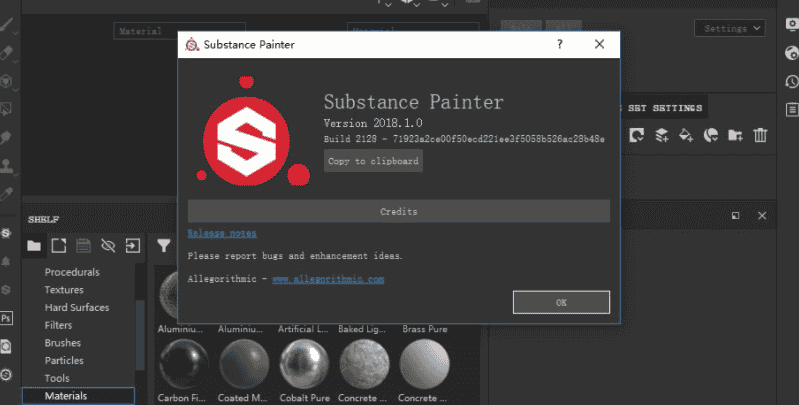Undock the panel with the float icon
This screenshot has width=799, height=405.
pos(735,215)
